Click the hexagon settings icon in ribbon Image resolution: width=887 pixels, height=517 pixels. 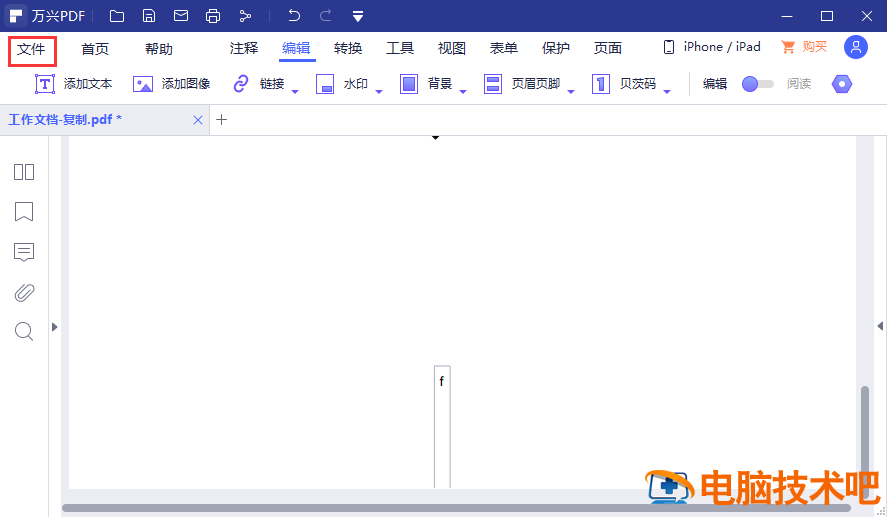point(842,84)
